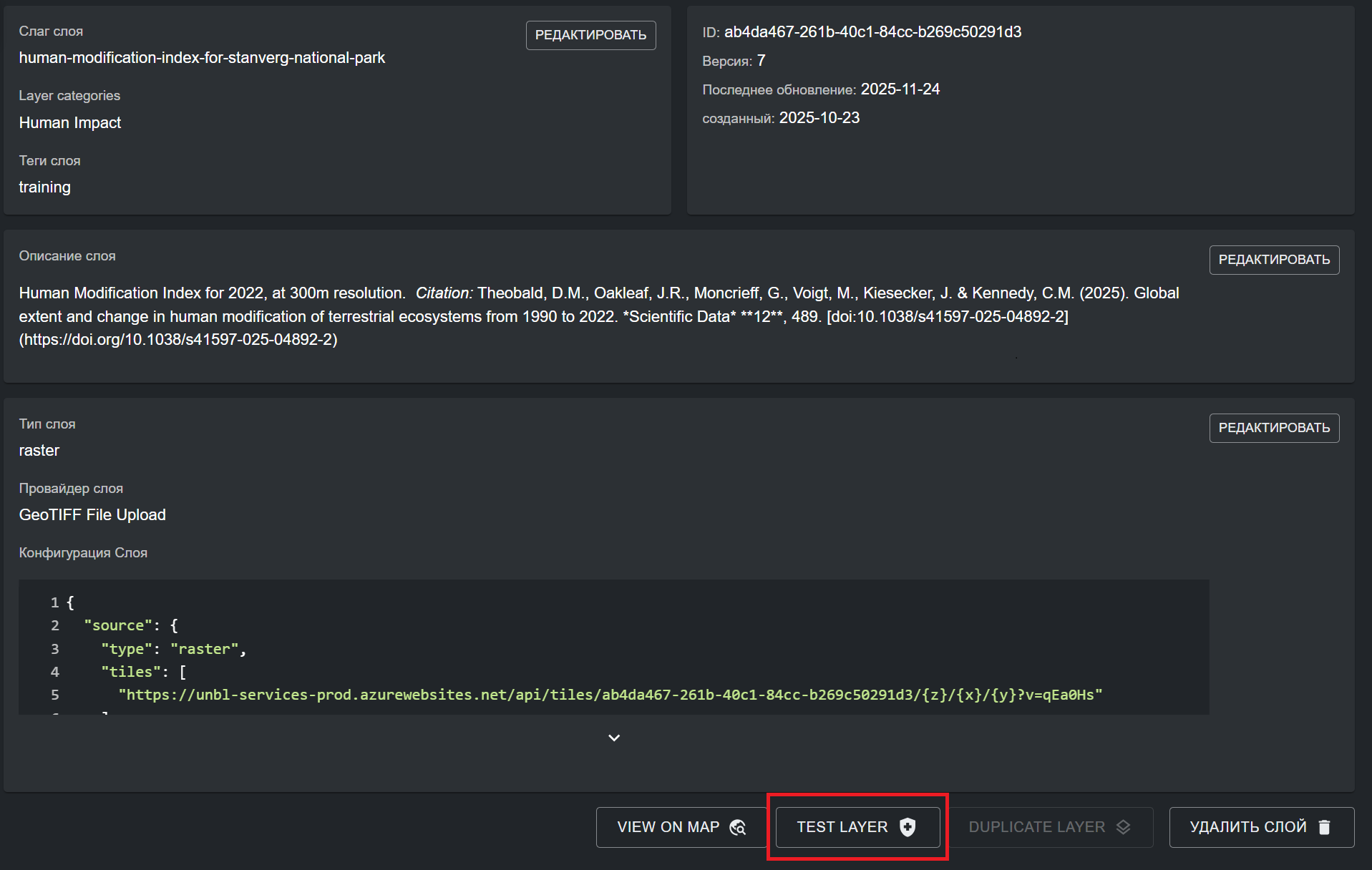Click the "training" layer tag
This screenshot has height=870, width=1372.
coord(44,187)
